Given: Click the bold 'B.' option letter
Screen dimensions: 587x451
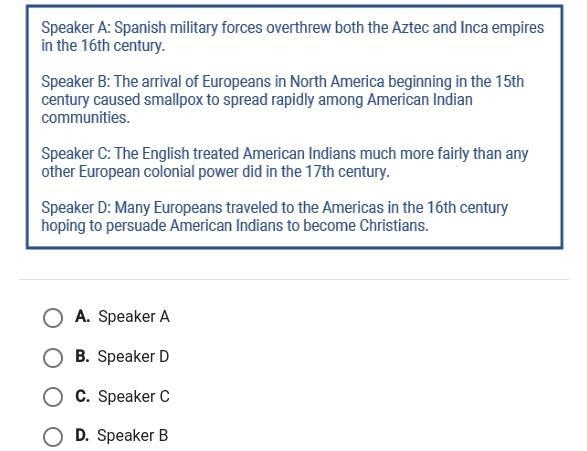Looking at the screenshot, I should tap(82, 356).
